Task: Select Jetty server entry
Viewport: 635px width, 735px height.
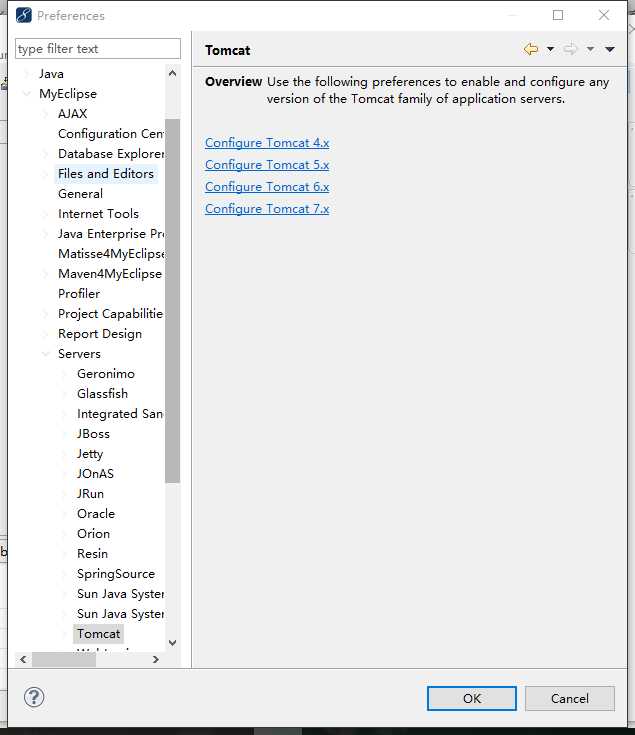Action: [90, 454]
